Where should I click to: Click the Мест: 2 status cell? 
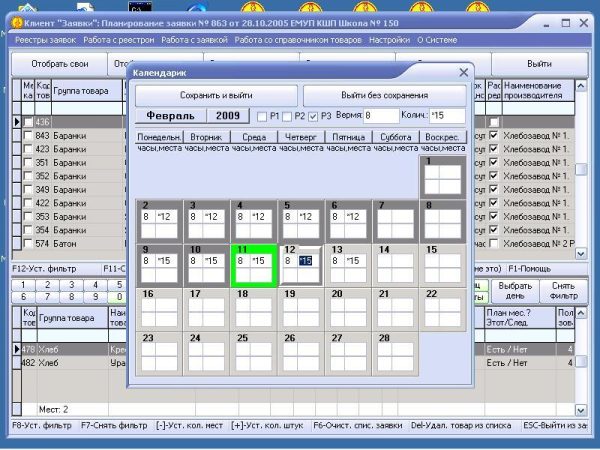coord(53,409)
